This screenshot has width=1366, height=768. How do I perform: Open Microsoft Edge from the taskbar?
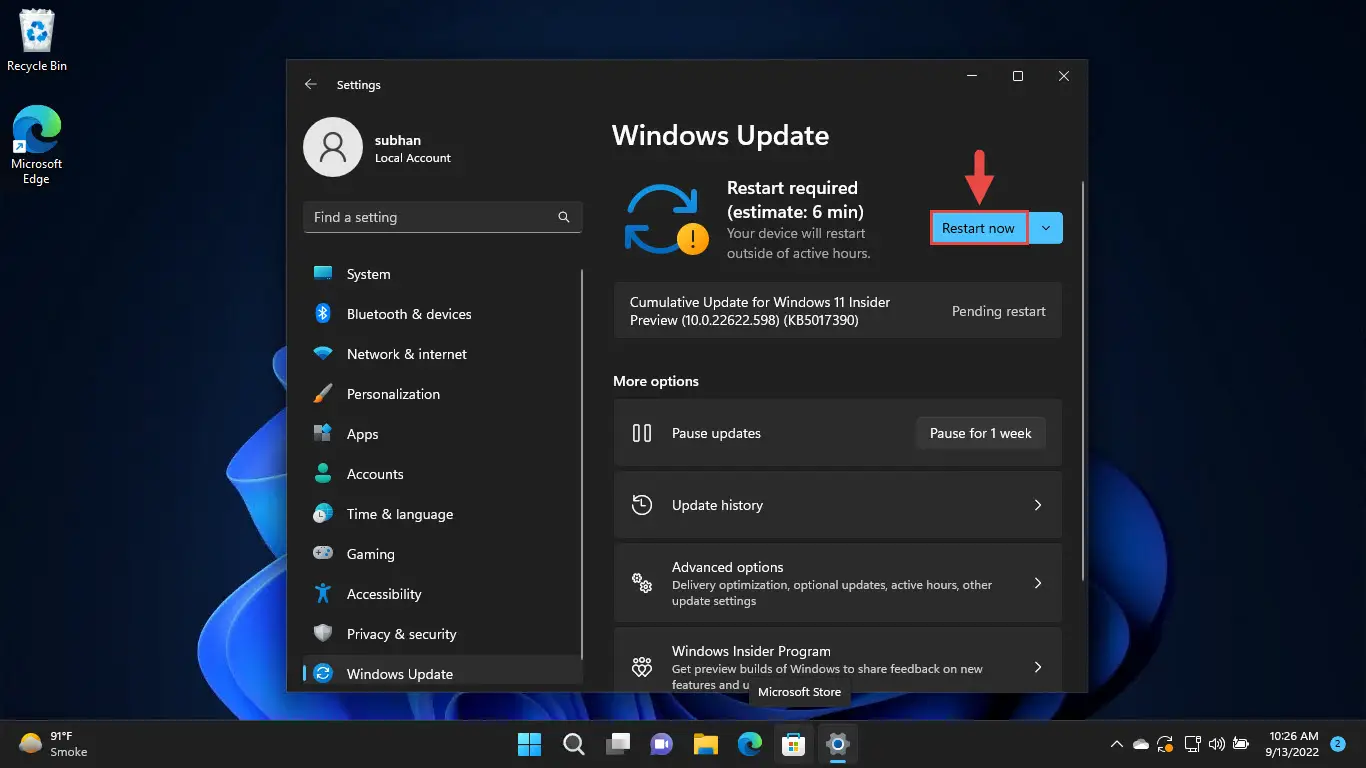pyautogui.click(x=750, y=744)
